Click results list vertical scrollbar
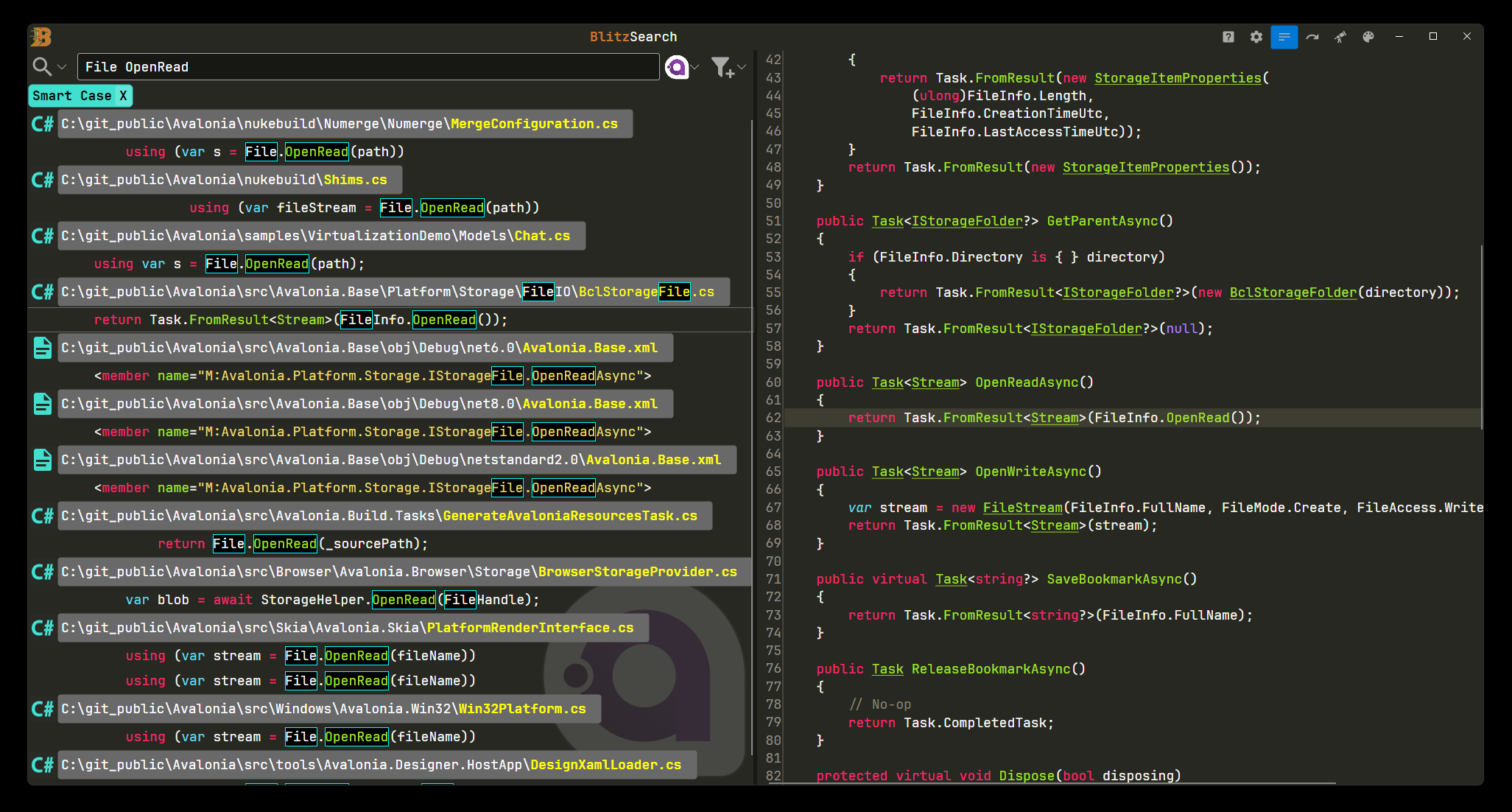 (752, 438)
